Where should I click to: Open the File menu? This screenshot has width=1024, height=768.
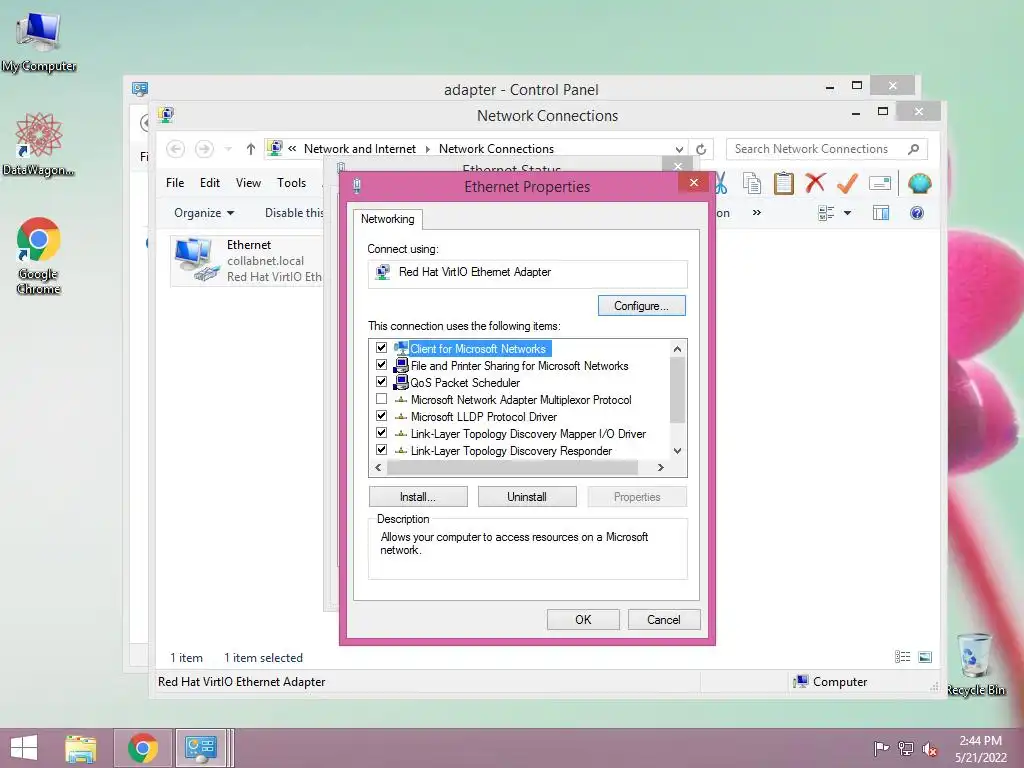pos(175,183)
